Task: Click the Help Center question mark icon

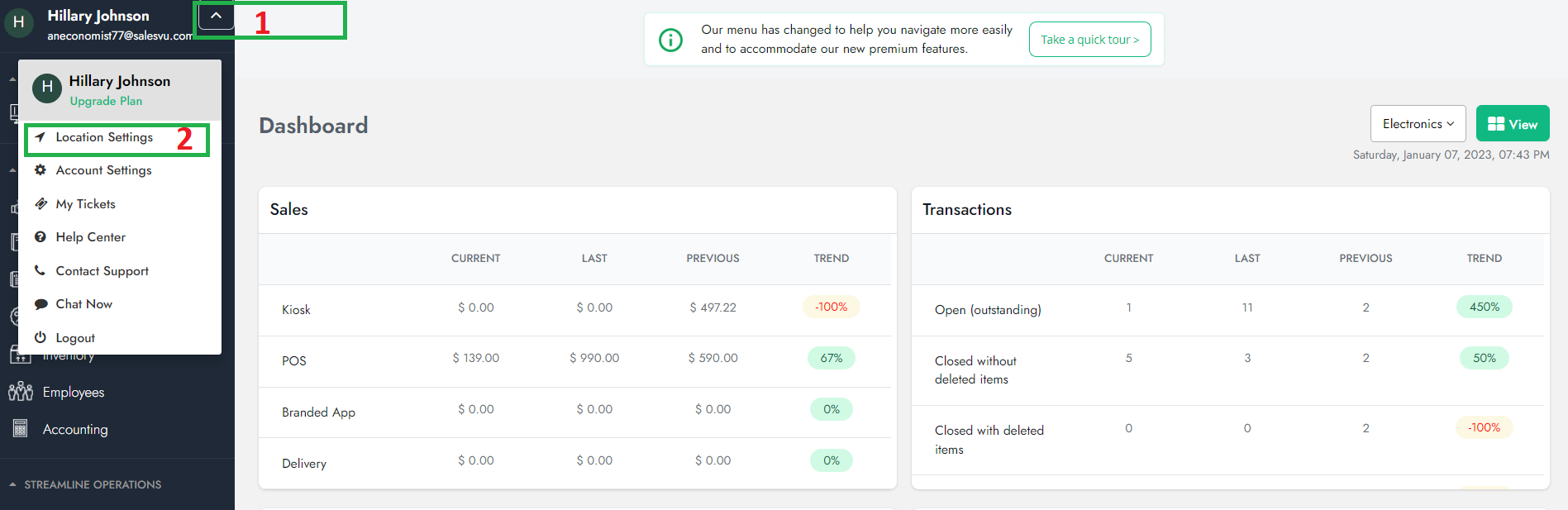Action: pos(40,237)
